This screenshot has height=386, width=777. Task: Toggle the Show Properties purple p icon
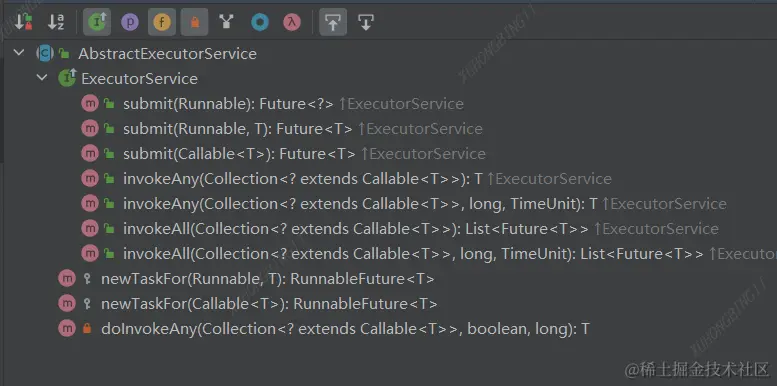[130, 22]
